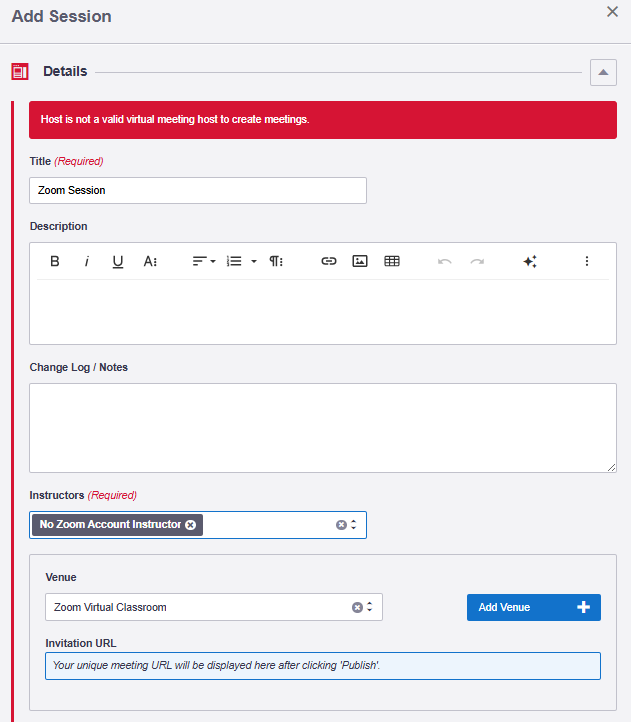This screenshot has width=631, height=722.
Task: Insert a hyperlink in Description
Action: (328, 261)
